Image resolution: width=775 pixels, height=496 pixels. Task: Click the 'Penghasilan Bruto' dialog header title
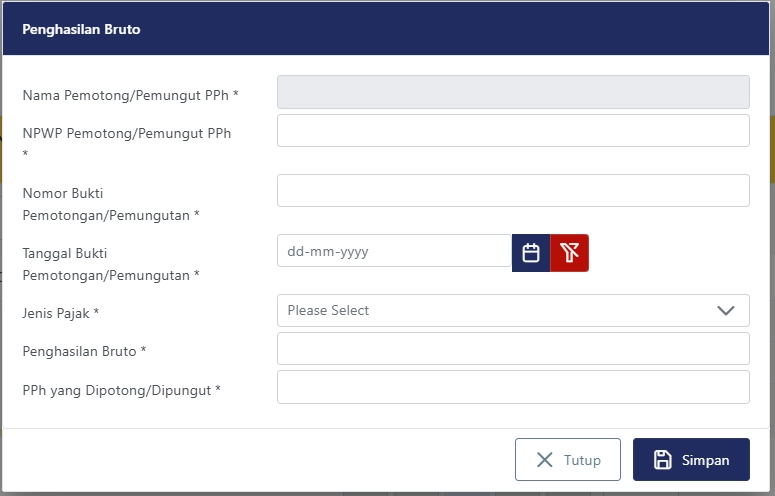pyautogui.click(x=81, y=30)
